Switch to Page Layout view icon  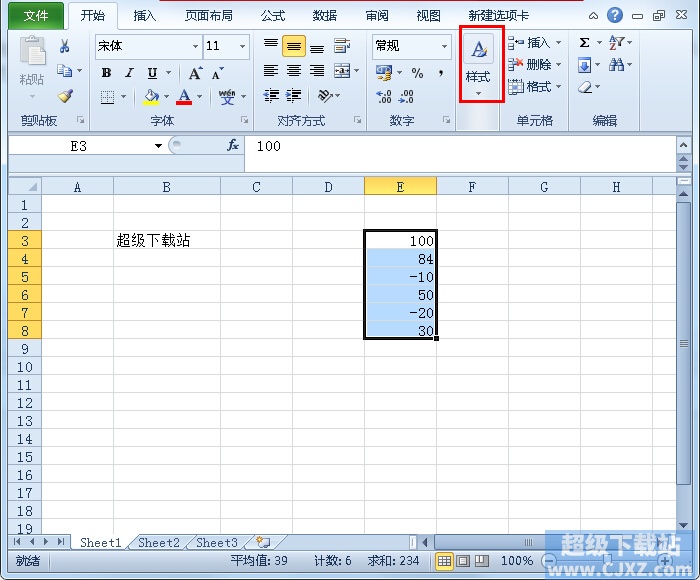(x=463, y=560)
